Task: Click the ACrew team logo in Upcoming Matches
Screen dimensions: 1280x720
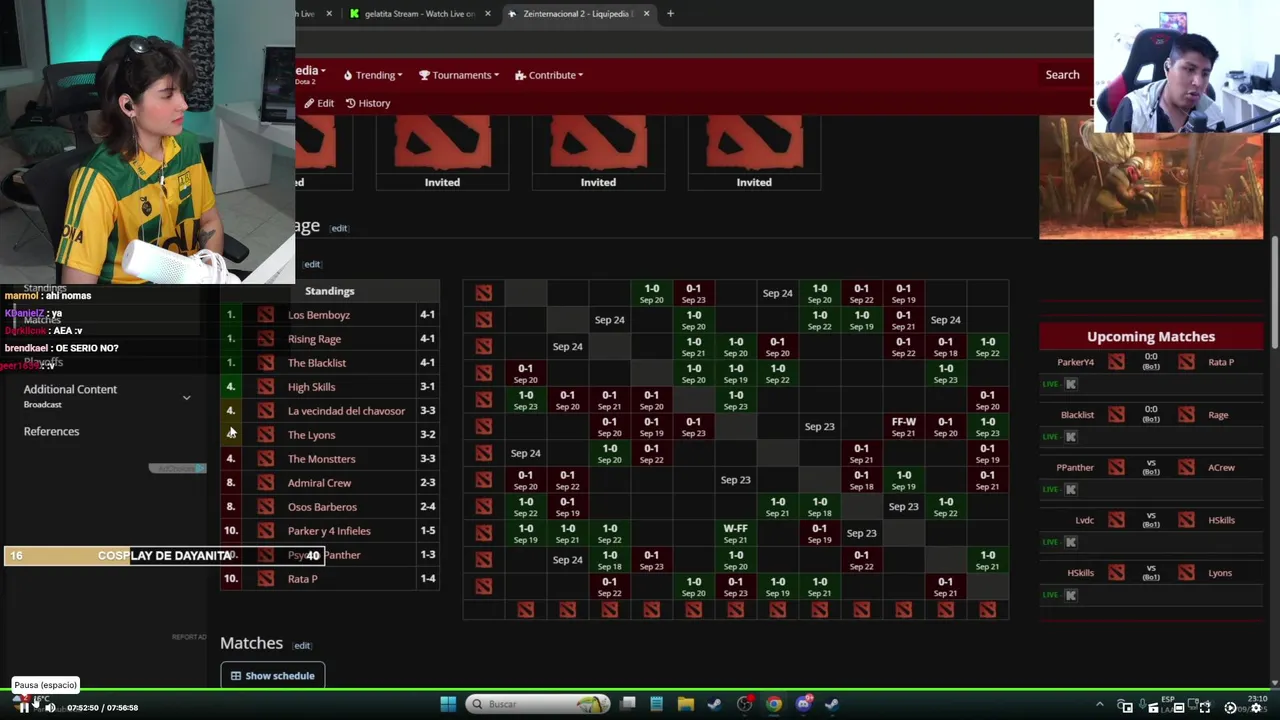Action: tap(1186, 468)
